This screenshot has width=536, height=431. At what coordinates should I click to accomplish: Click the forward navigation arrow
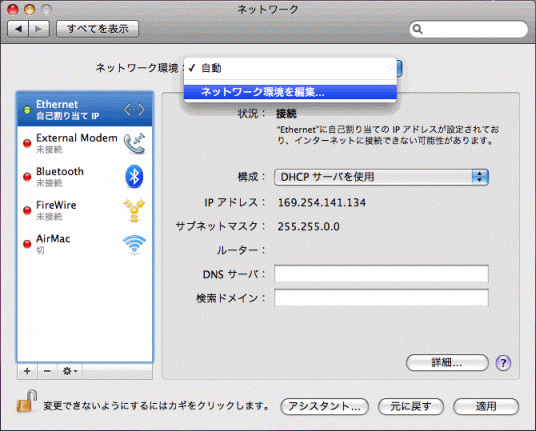tap(39, 29)
